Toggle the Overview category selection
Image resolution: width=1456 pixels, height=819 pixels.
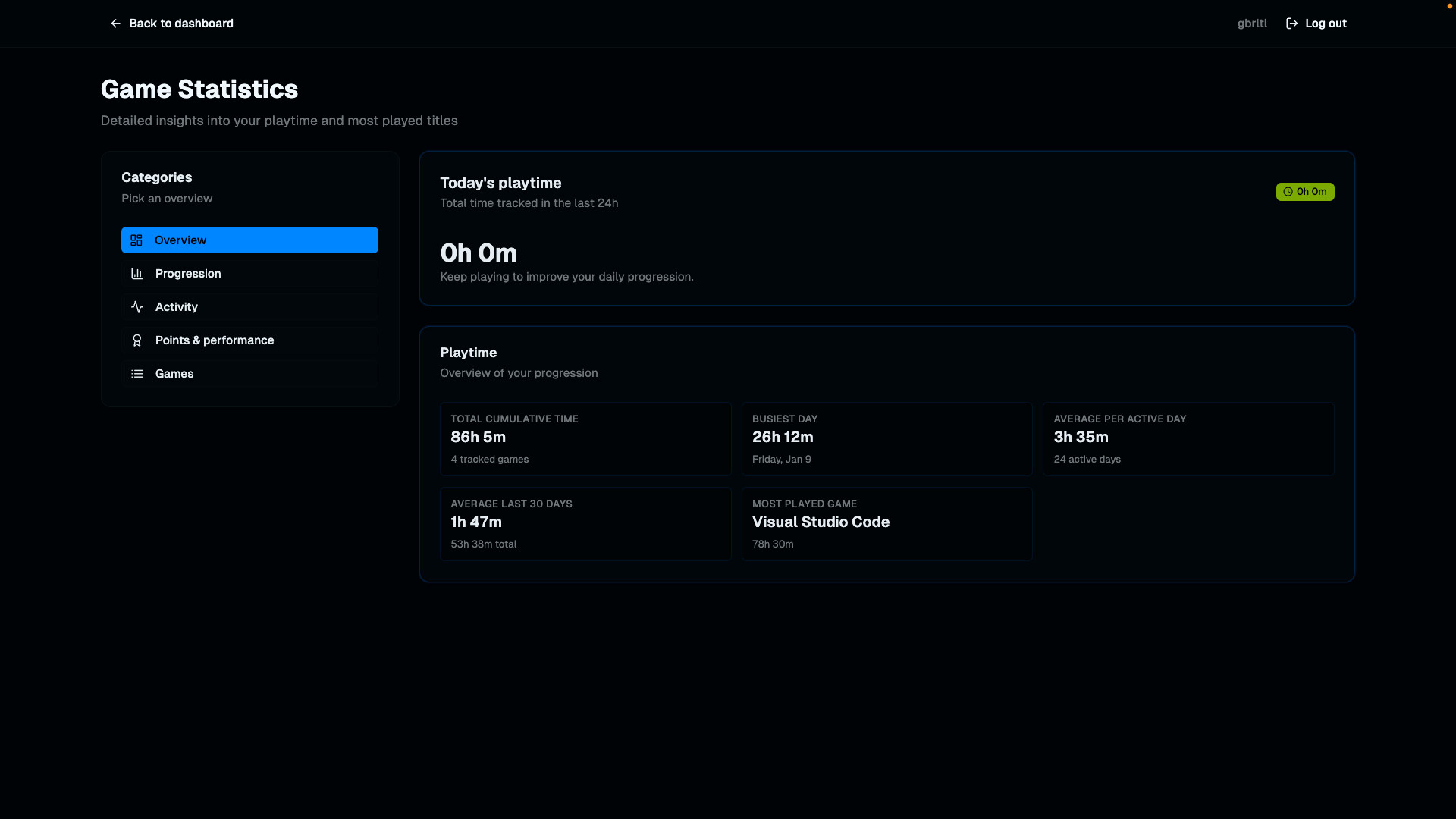249,240
